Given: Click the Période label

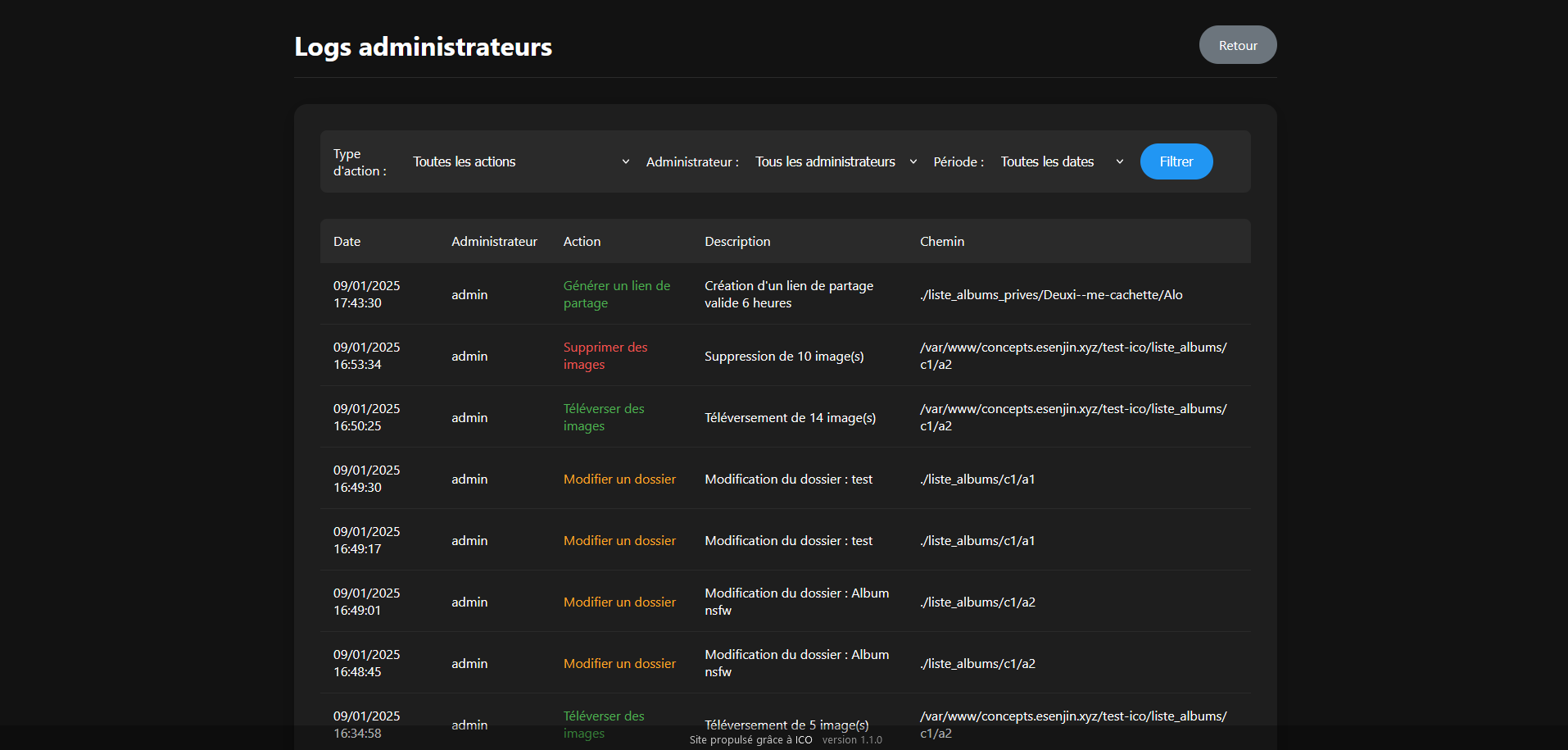Looking at the screenshot, I should 958,161.
